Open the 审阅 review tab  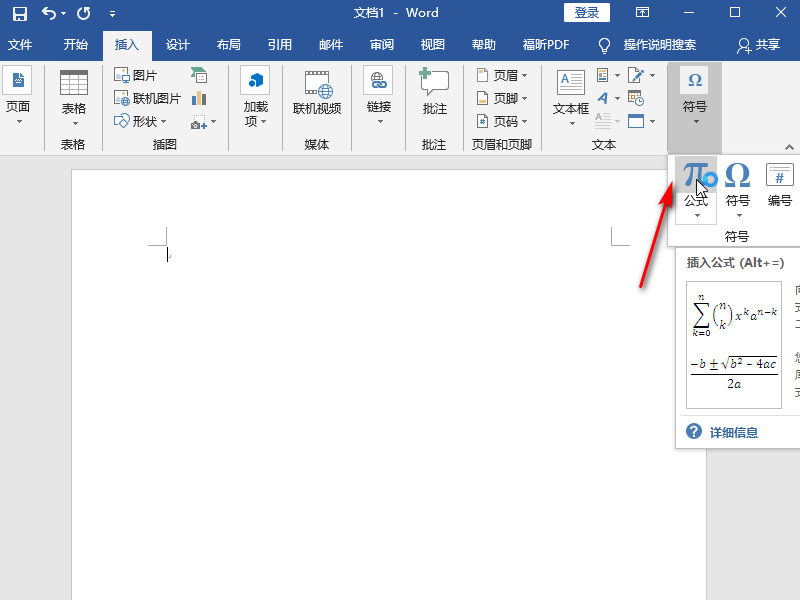(x=381, y=45)
